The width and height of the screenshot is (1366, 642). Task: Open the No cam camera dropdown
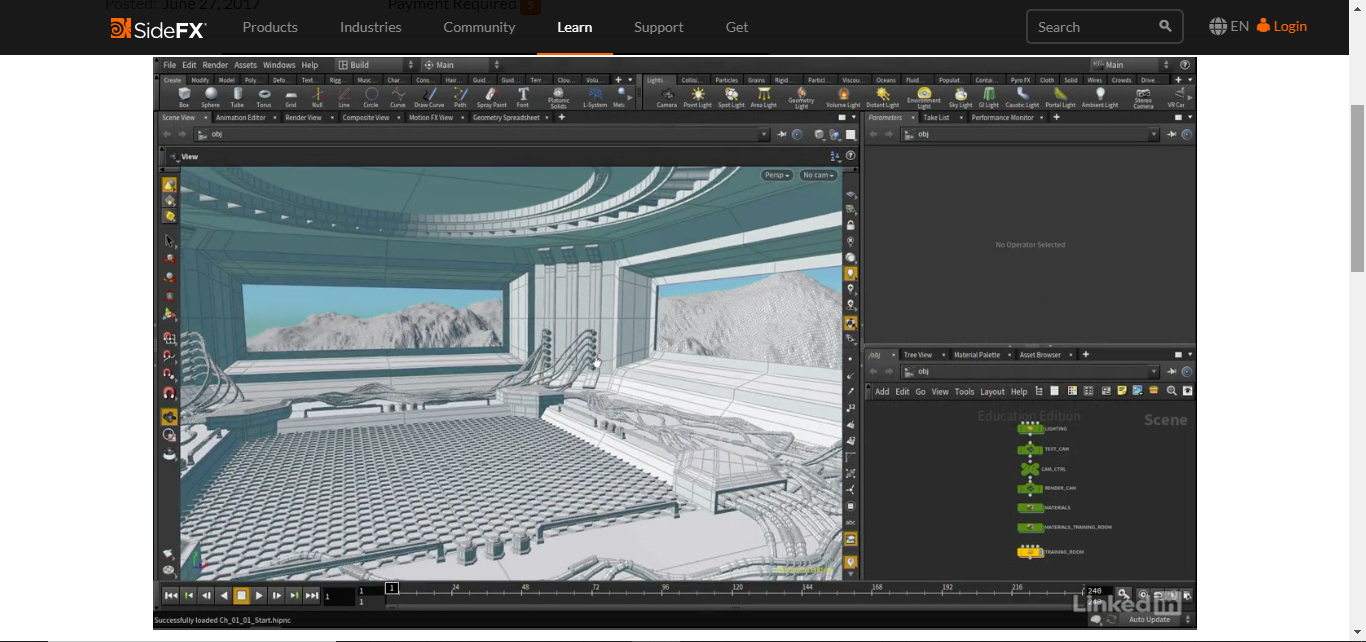(818, 175)
